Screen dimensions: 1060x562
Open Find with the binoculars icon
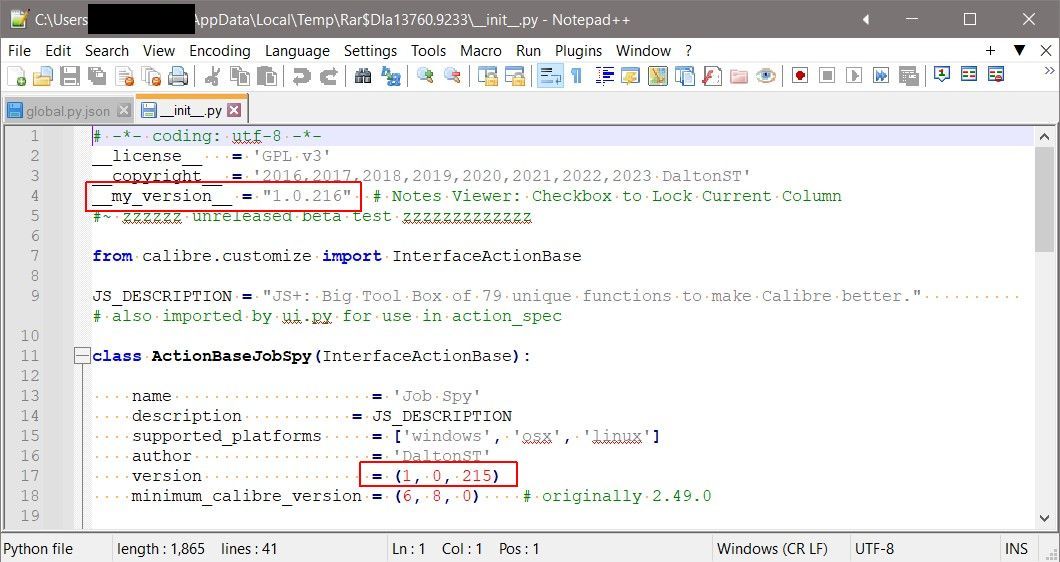pos(363,76)
